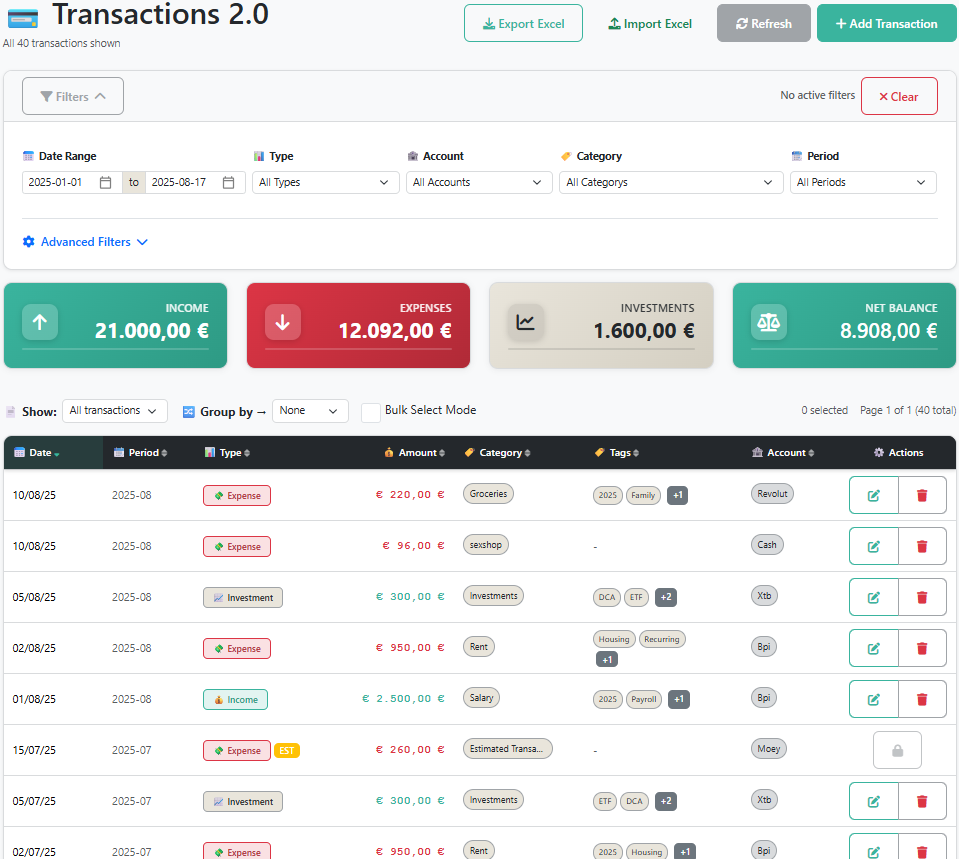
Task: Click calendar icon in start date field
Action: pyautogui.click(x=105, y=183)
